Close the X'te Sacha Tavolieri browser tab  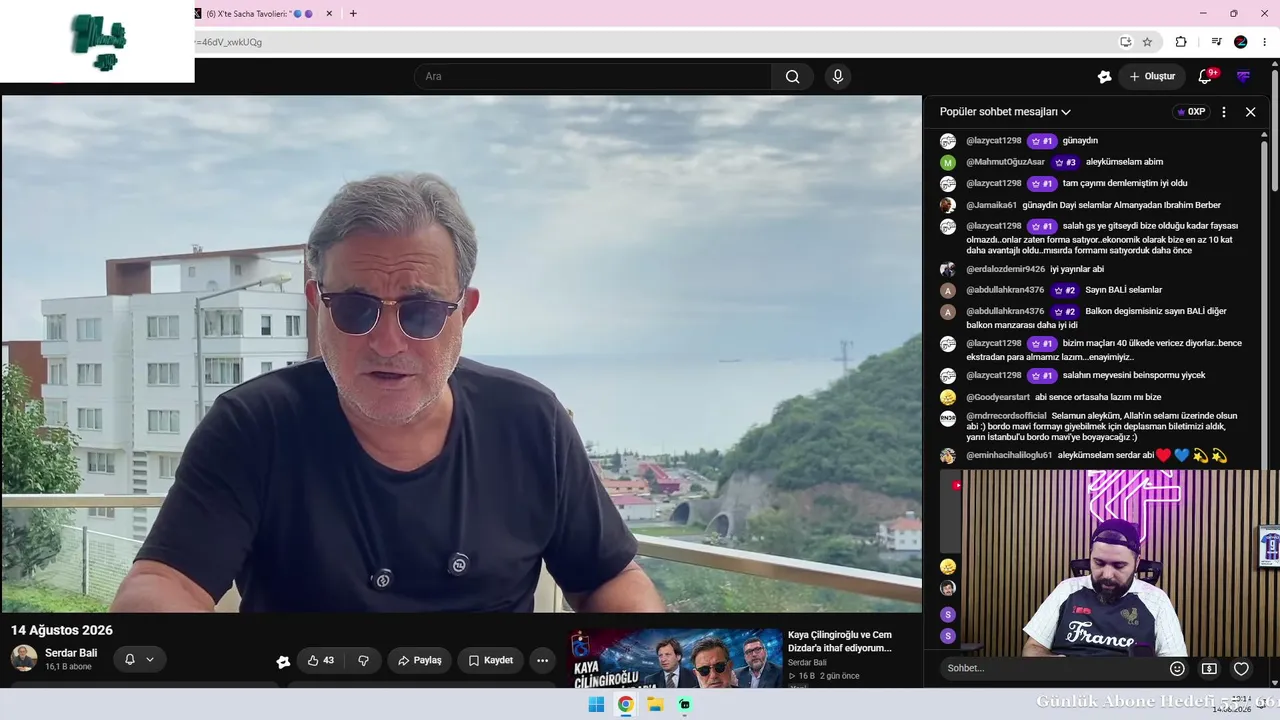point(329,14)
